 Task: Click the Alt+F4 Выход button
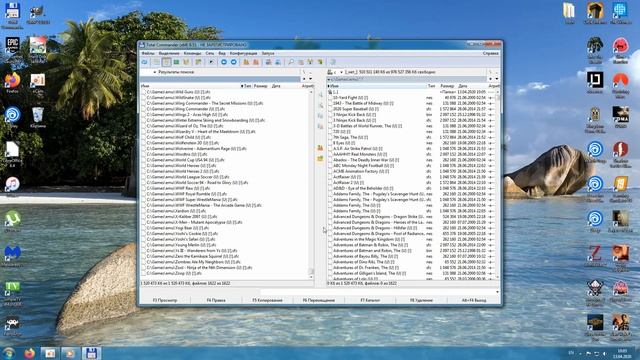[x=474, y=300]
